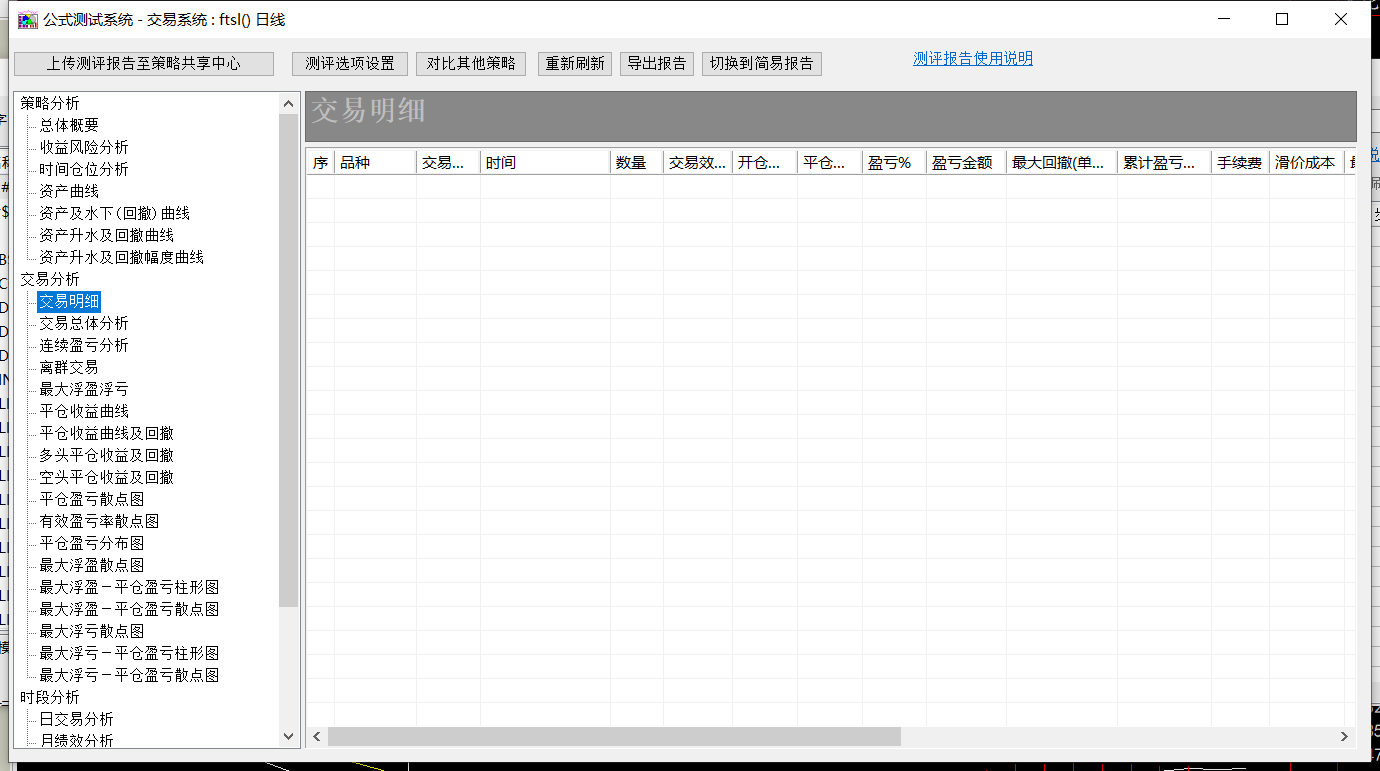The width and height of the screenshot is (1380, 771).
Task: Sort table by 盈亏金额 column header
Action: [965, 163]
